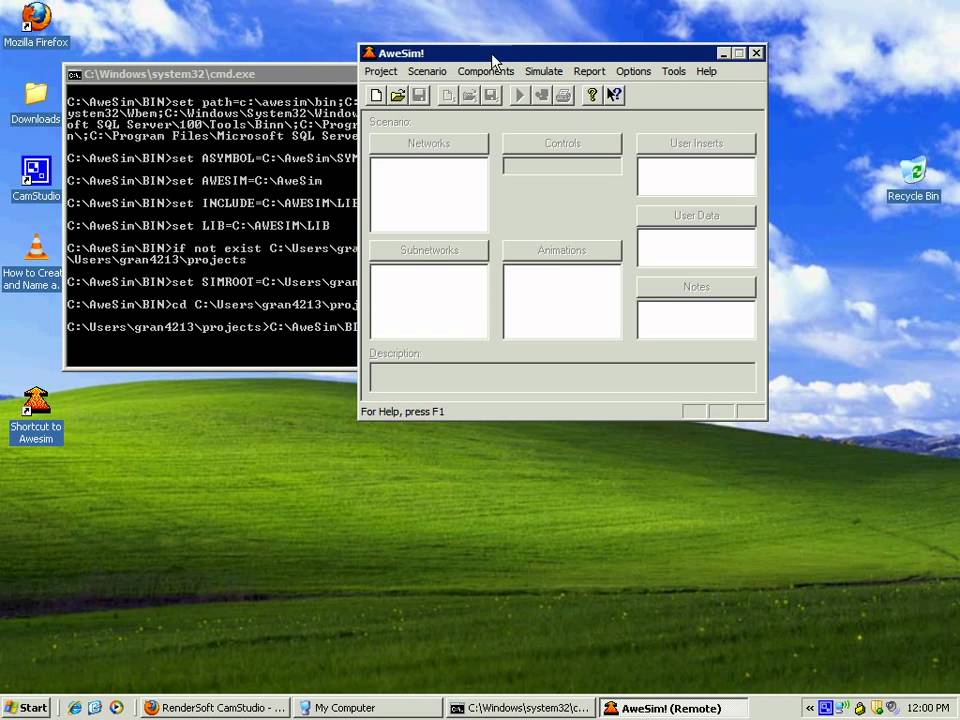Select the CamStudio desktop shortcut
The height and width of the screenshot is (720, 960).
pyautogui.click(x=36, y=178)
